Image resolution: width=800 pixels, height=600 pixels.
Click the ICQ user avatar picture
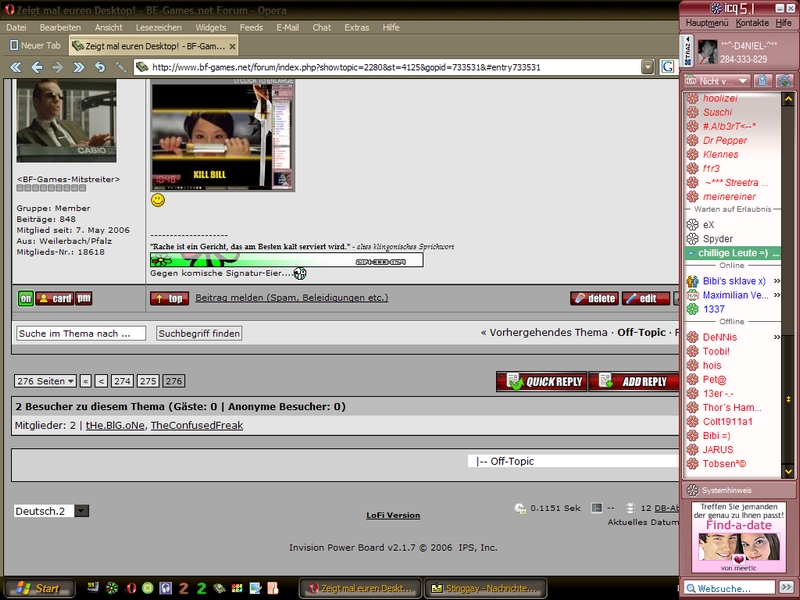pos(707,52)
